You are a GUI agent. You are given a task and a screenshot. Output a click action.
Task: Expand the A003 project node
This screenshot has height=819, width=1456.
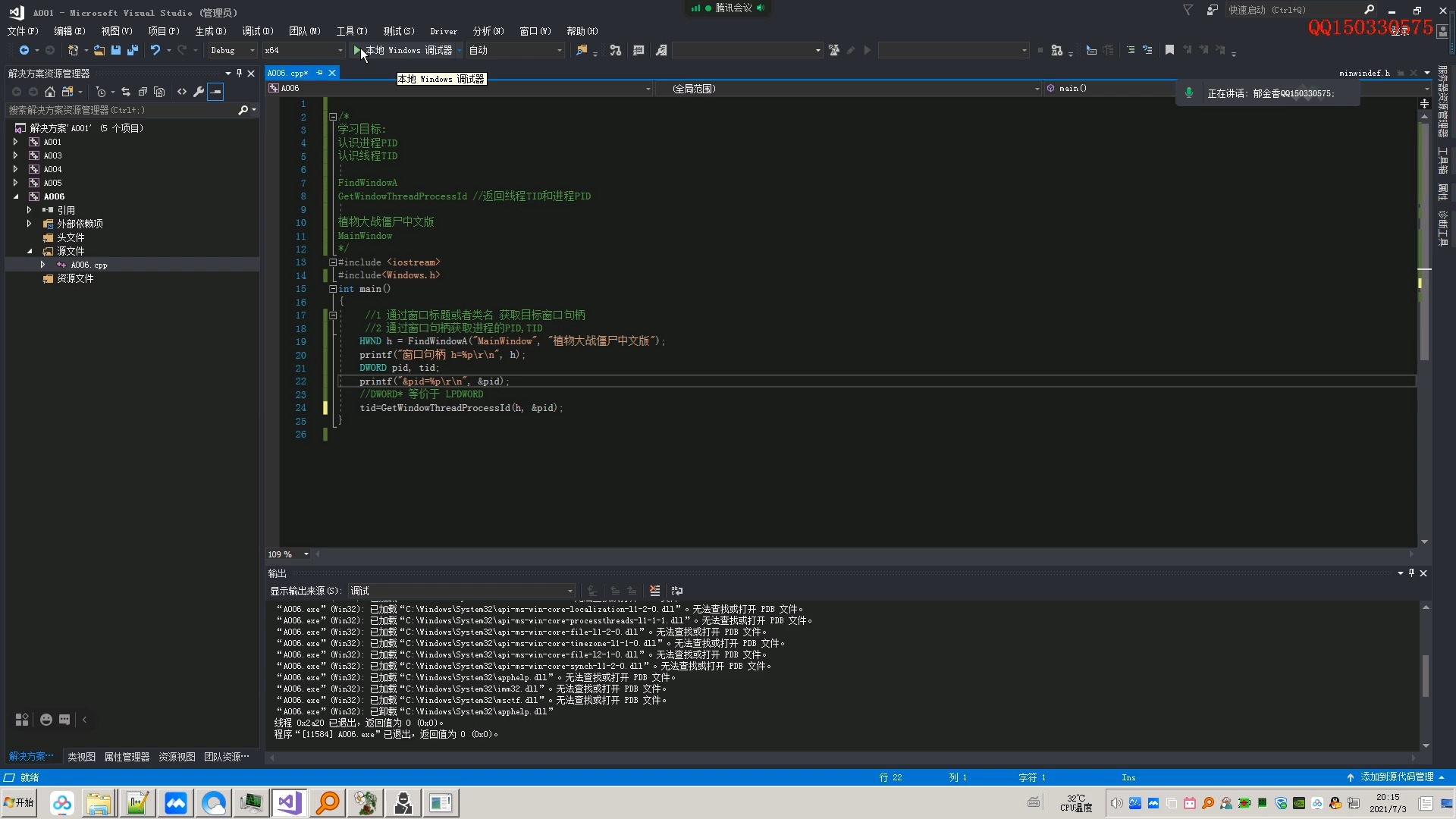pyautogui.click(x=15, y=155)
